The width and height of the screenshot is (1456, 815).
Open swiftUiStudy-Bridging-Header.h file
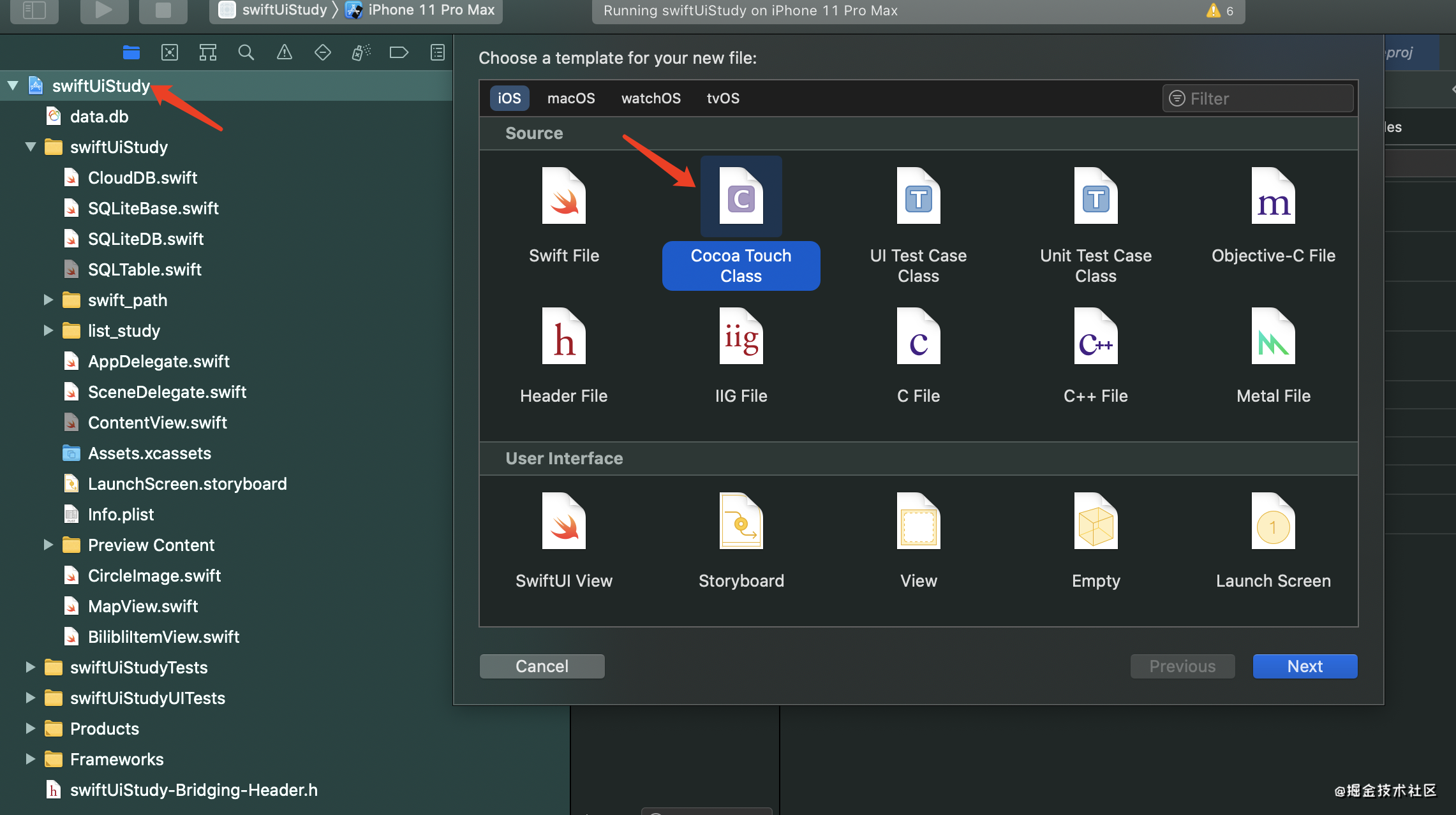tap(193, 789)
